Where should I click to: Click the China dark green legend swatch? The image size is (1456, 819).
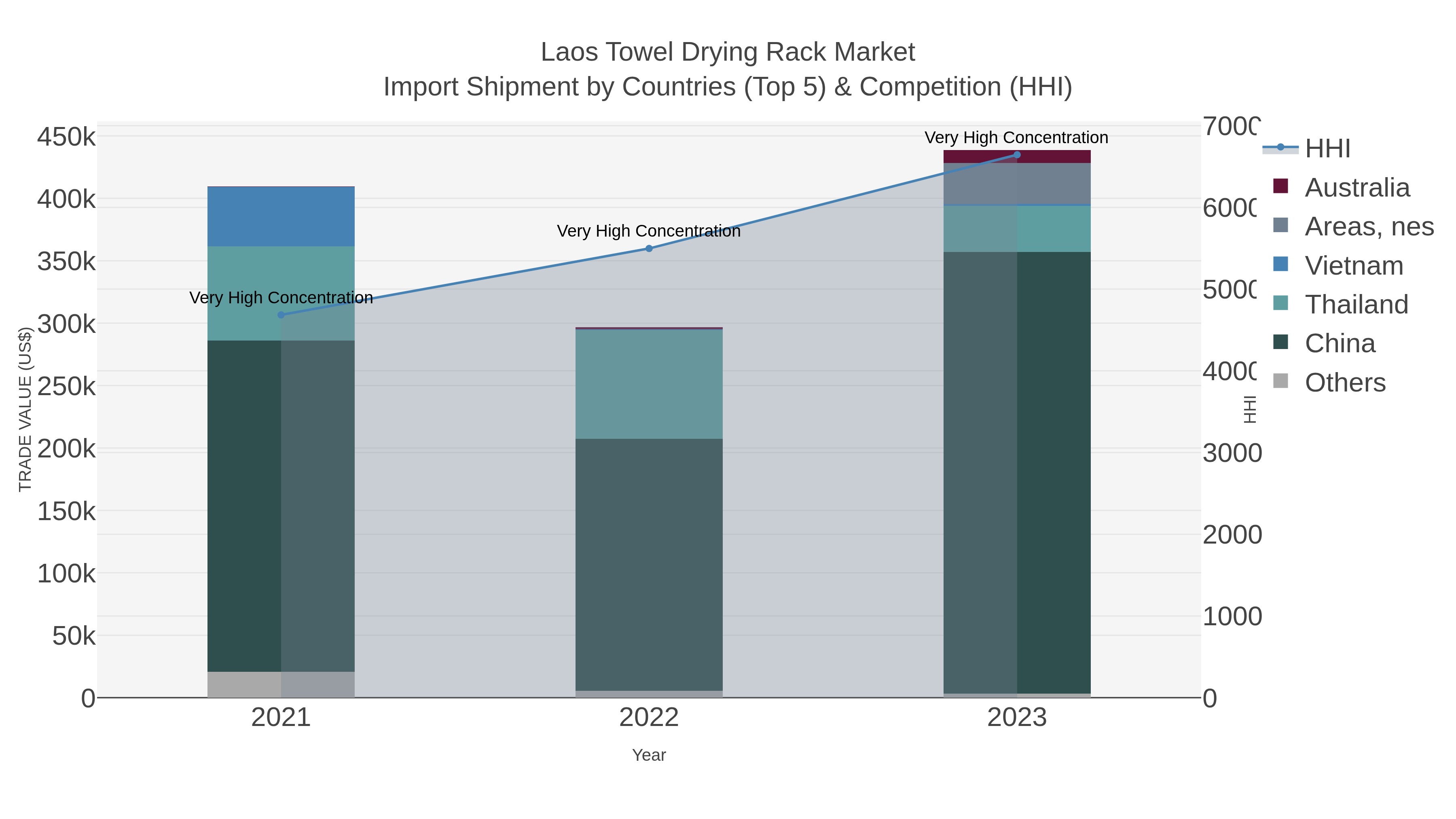pyautogui.click(x=1280, y=342)
